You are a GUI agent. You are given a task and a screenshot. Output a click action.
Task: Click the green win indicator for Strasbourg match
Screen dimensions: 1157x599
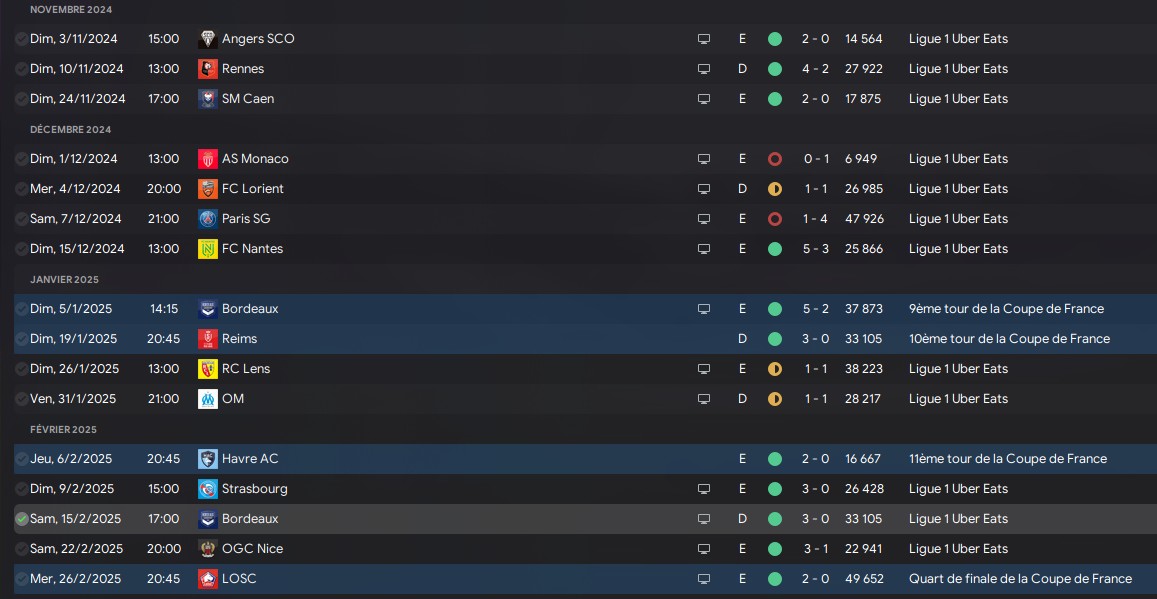click(775, 489)
